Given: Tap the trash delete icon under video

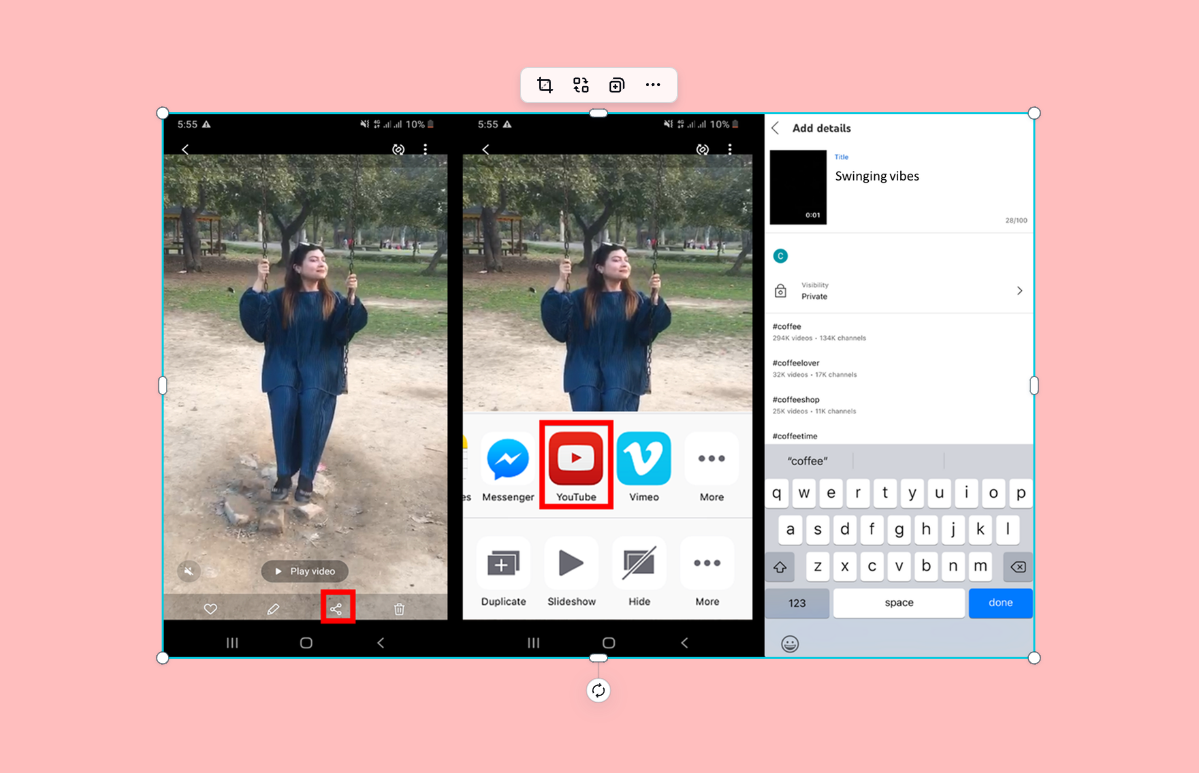Looking at the screenshot, I should (x=399, y=609).
